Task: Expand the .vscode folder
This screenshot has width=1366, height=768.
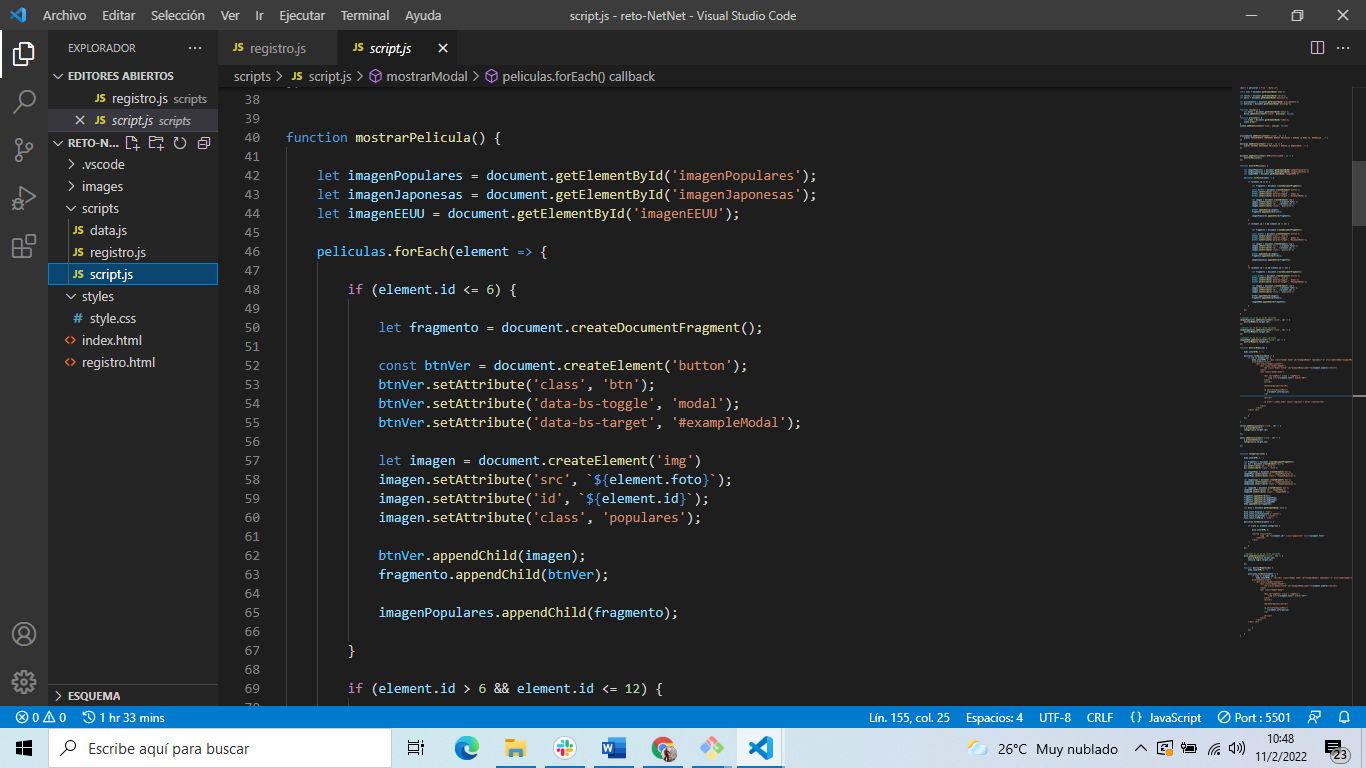Action: 132,165
